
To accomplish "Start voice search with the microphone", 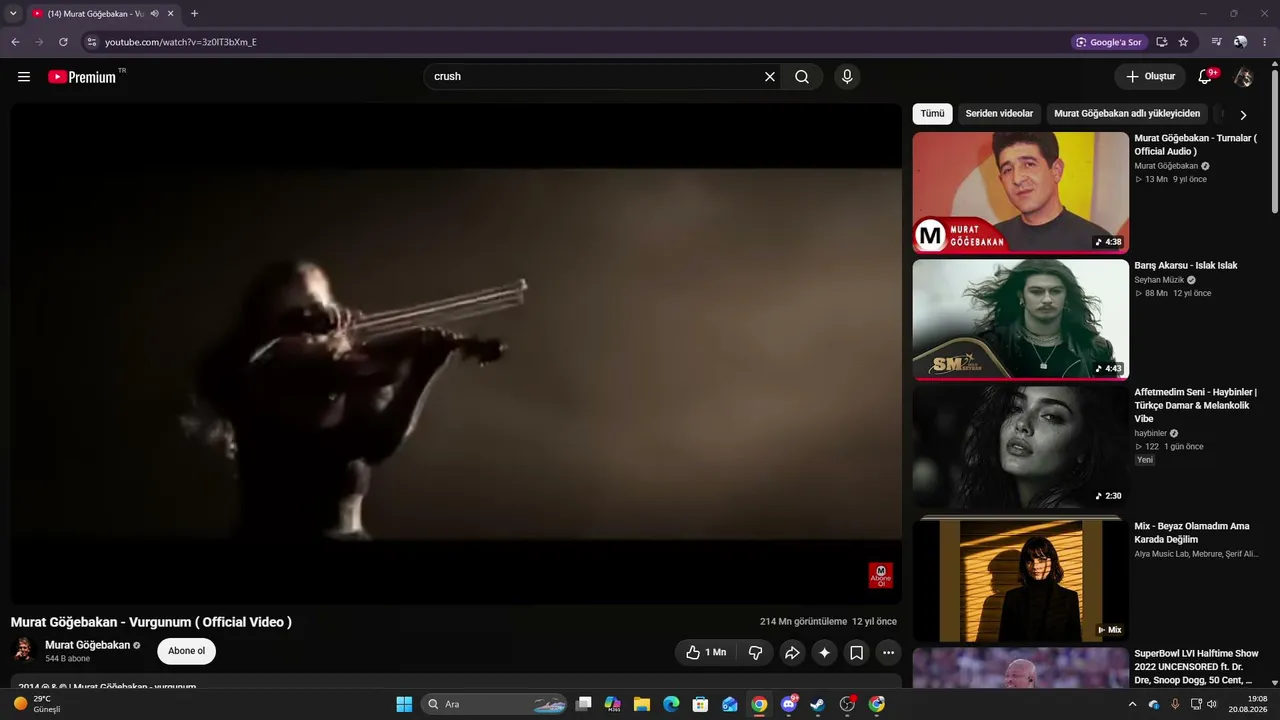I will tap(847, 77).
